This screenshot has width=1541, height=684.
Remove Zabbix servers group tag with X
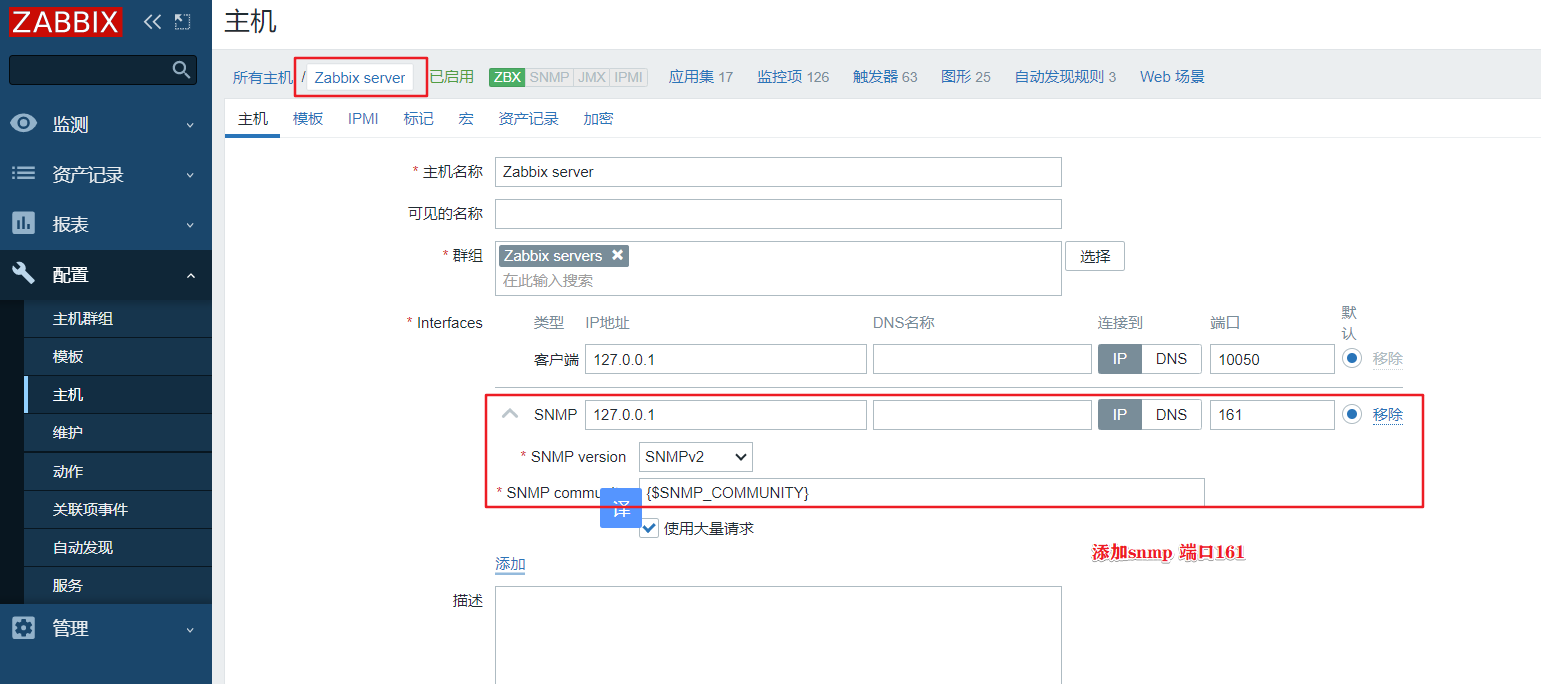point(618,255)
